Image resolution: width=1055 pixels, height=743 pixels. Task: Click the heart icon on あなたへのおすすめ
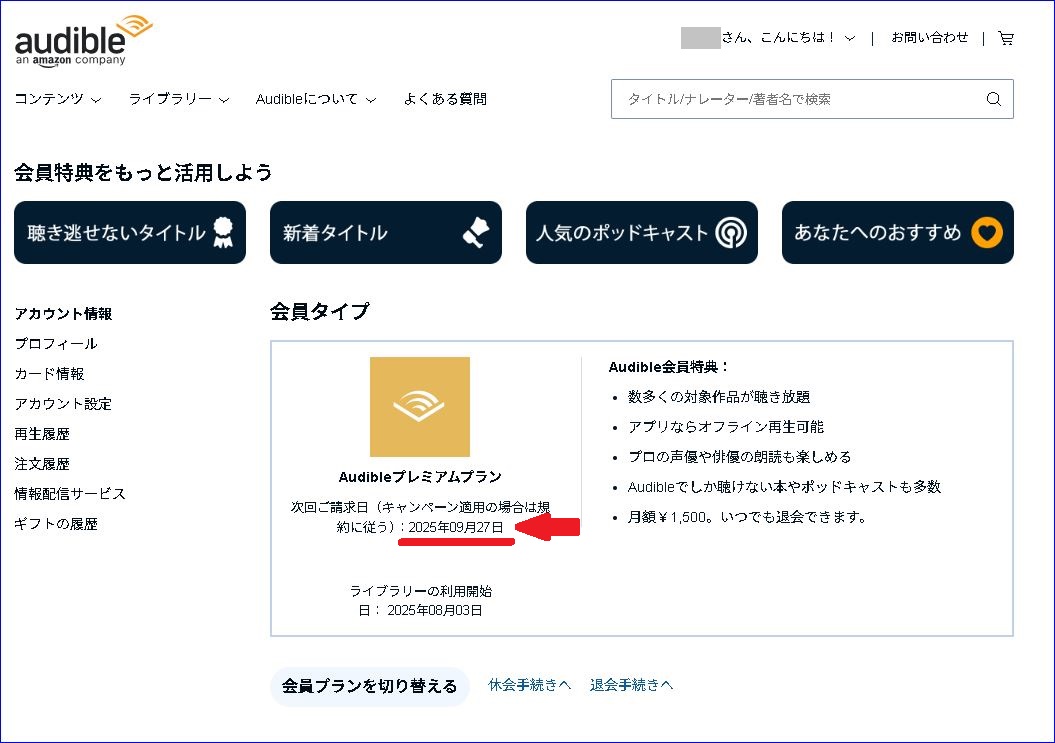(986, 232)
